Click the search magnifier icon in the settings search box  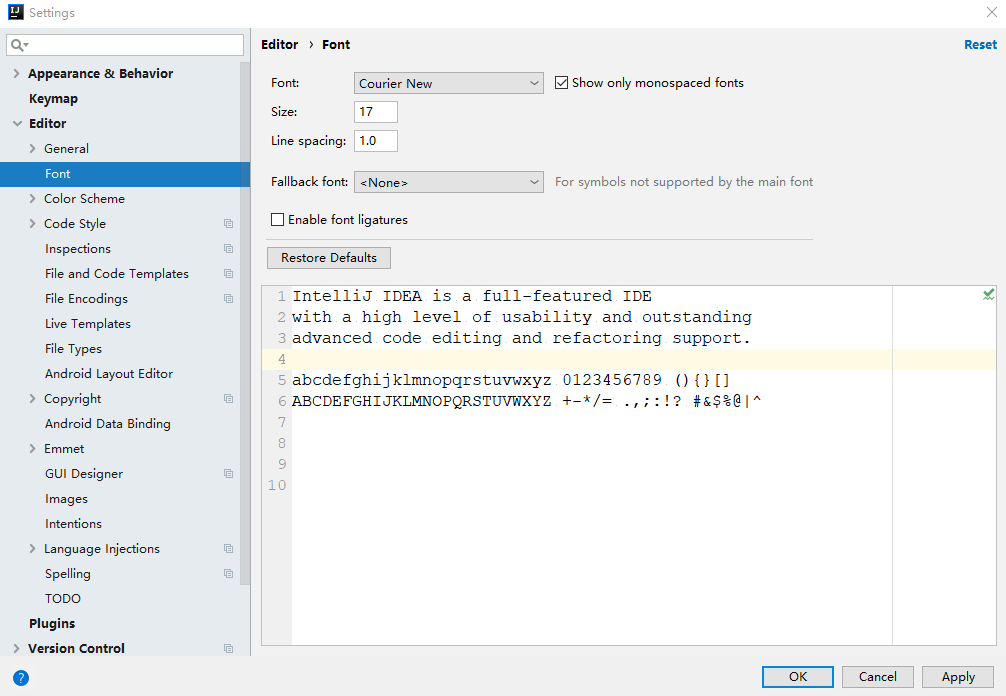point(18,45)
